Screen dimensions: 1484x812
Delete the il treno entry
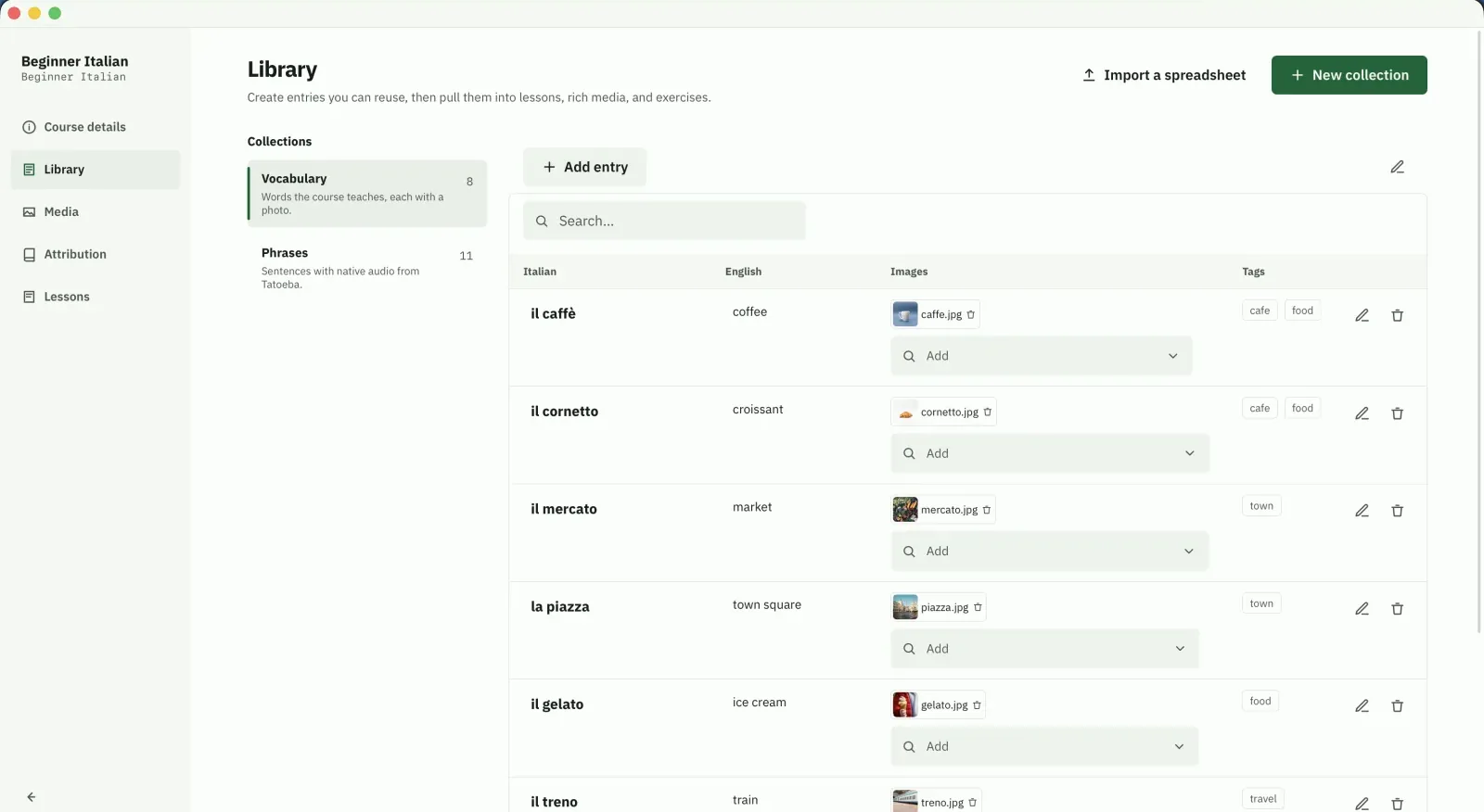(1397, 804)
